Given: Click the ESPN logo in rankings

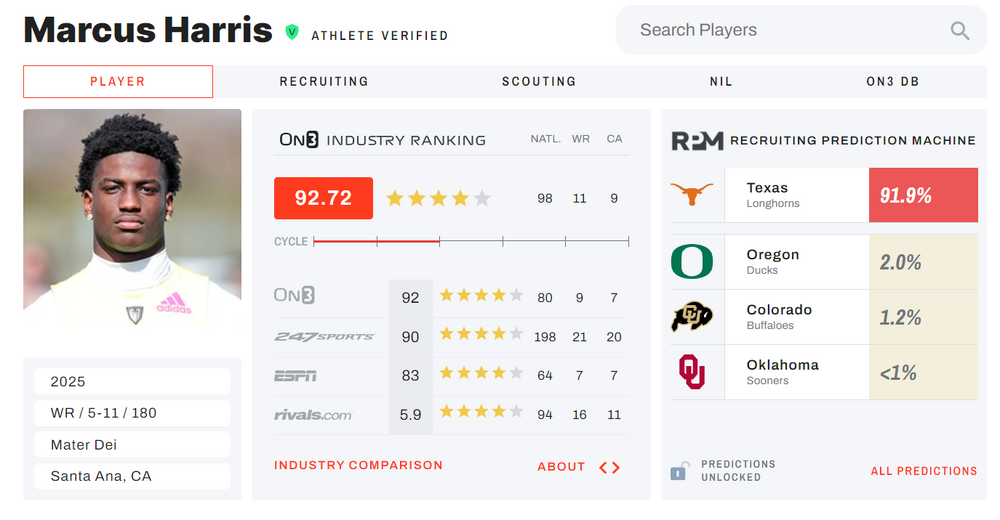Looking at the screenshot, I should coord(295,376).
